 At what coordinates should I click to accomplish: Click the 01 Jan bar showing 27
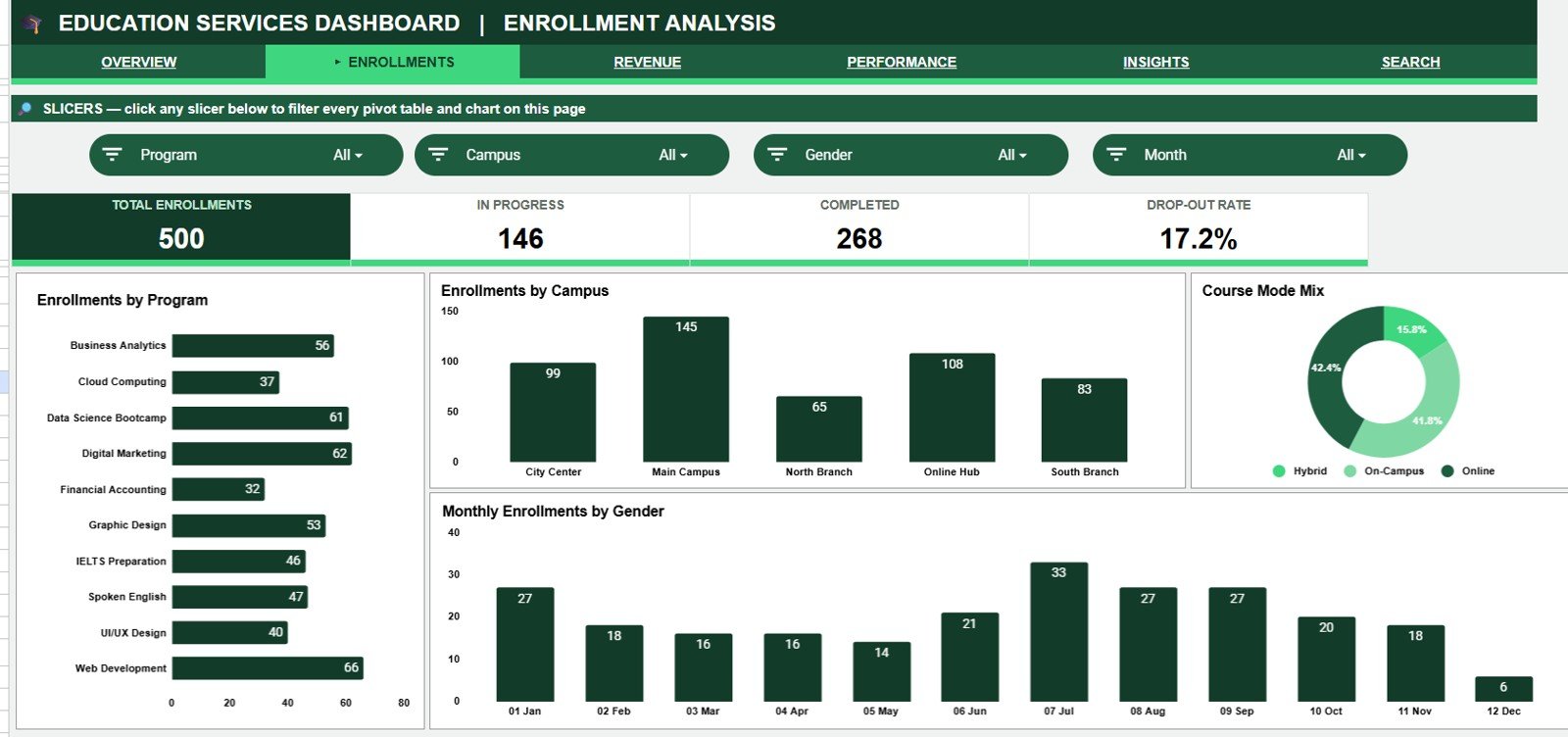click(525, 644)
